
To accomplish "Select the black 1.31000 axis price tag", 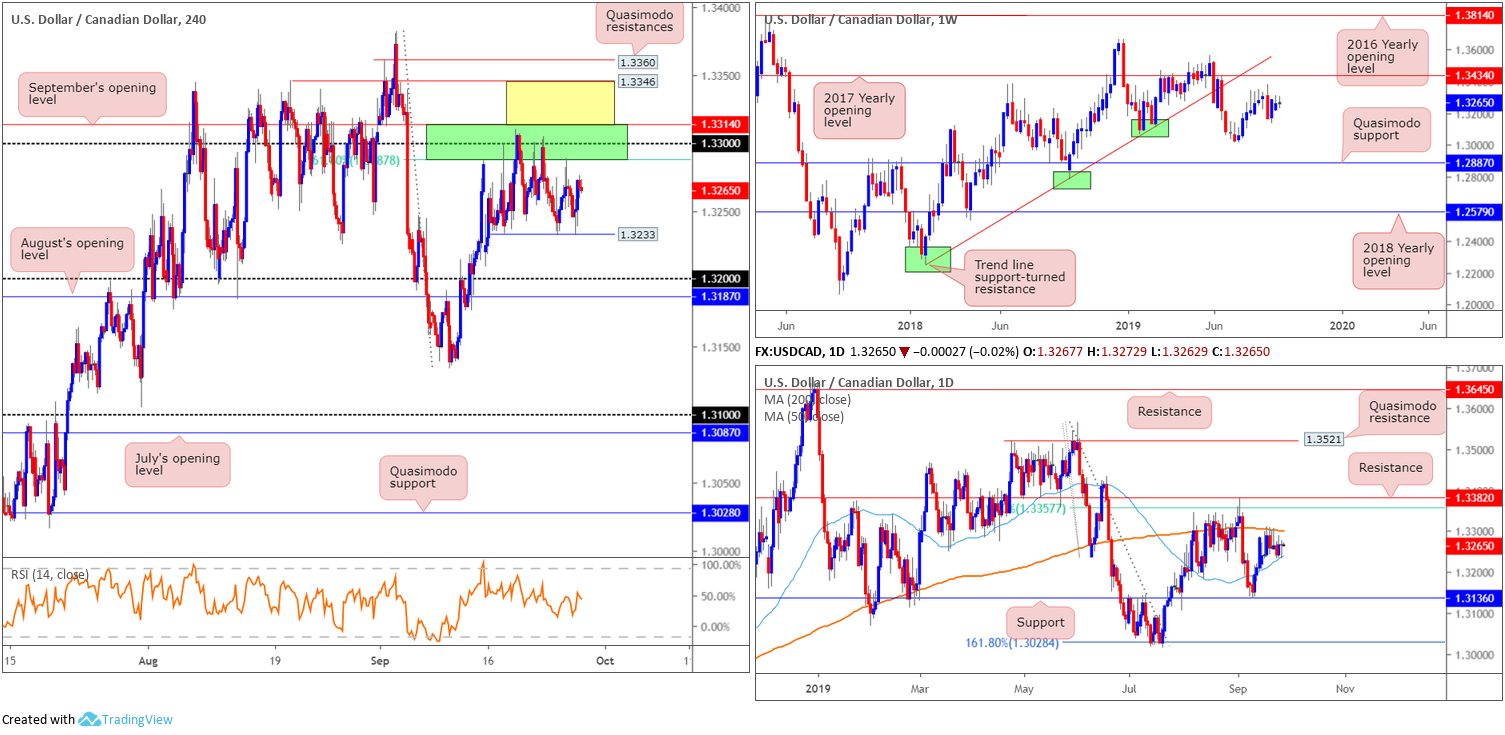I will (718, 414).
